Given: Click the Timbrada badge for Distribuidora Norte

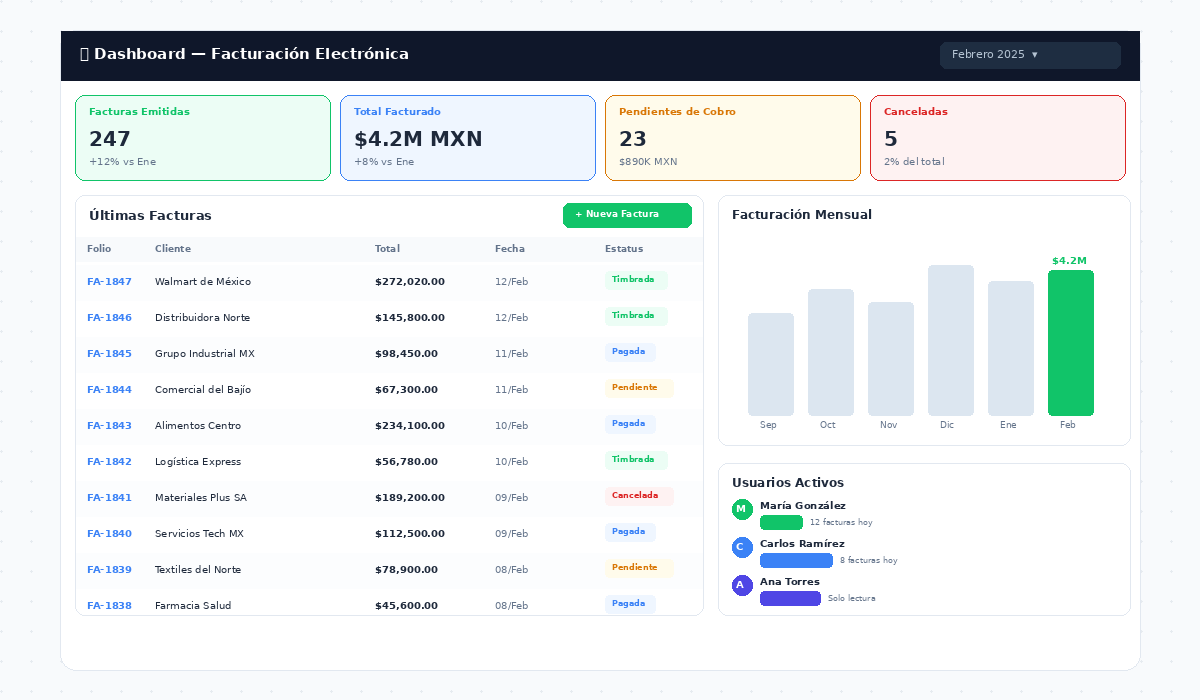Looking at the screenshot, I should [636, 316].
